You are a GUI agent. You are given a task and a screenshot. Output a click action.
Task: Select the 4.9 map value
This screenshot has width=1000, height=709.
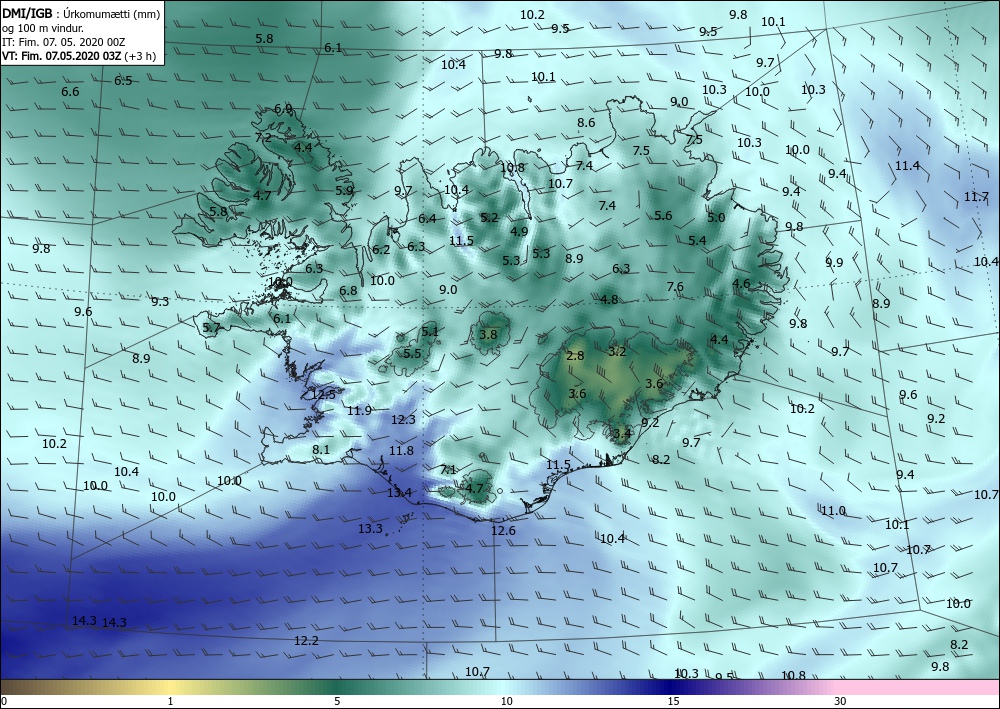(x=520, y=231)
